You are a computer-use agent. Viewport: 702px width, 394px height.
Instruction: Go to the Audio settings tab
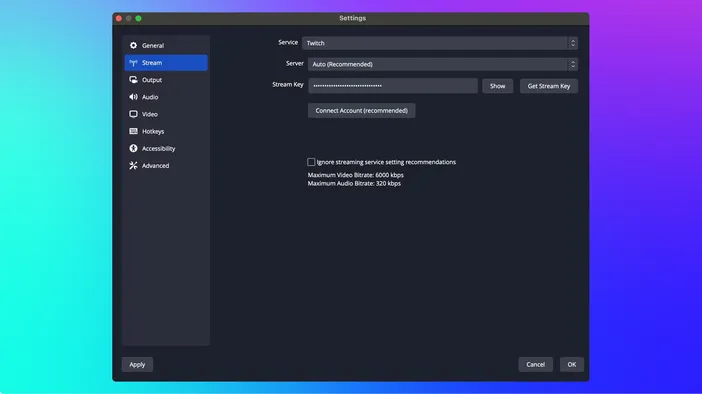pyautogui.click(x=166, y=97)
